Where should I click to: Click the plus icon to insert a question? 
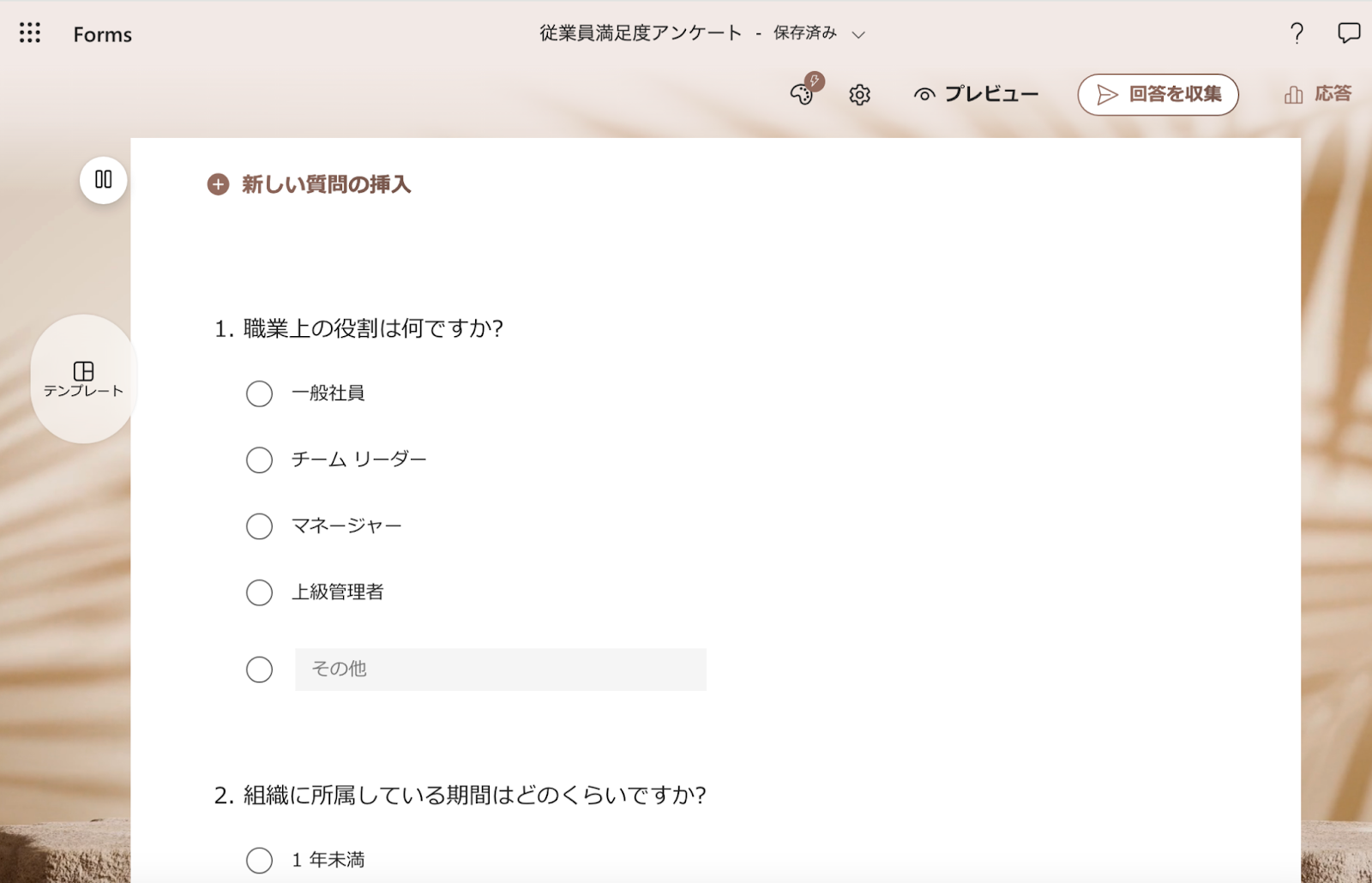pos(217,183)
